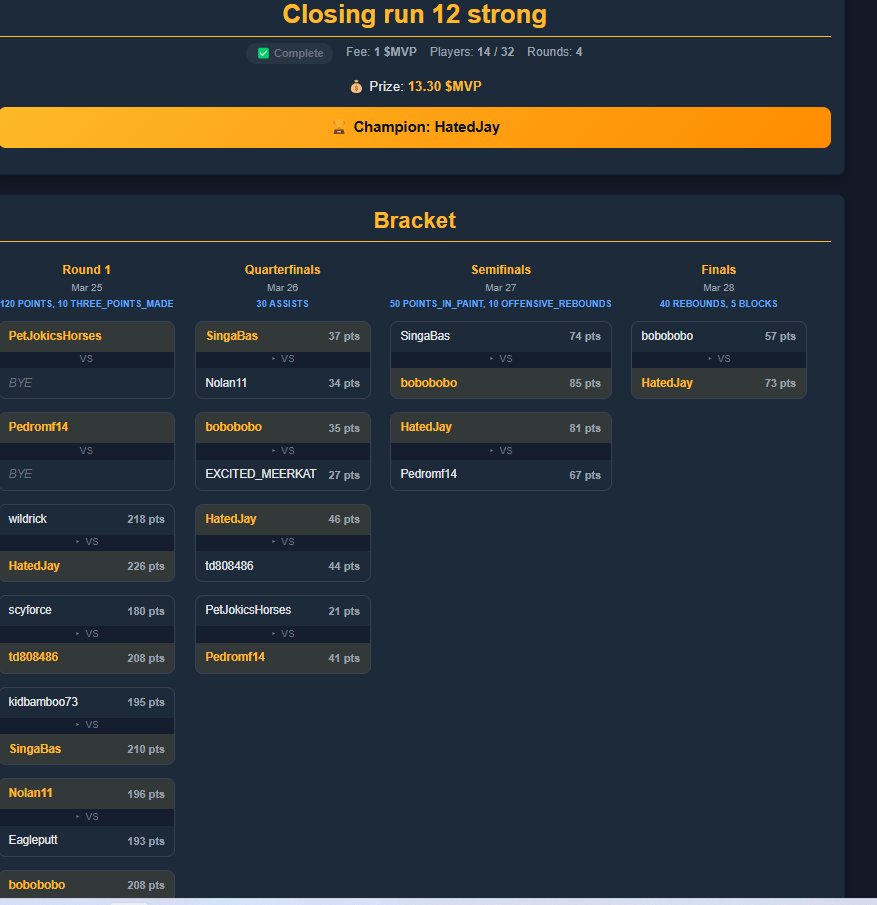Viewport: 877px width, 905px height.
Task: Click HatedJay 46 pts in Quarterfinals
Action: click(283, 519)
